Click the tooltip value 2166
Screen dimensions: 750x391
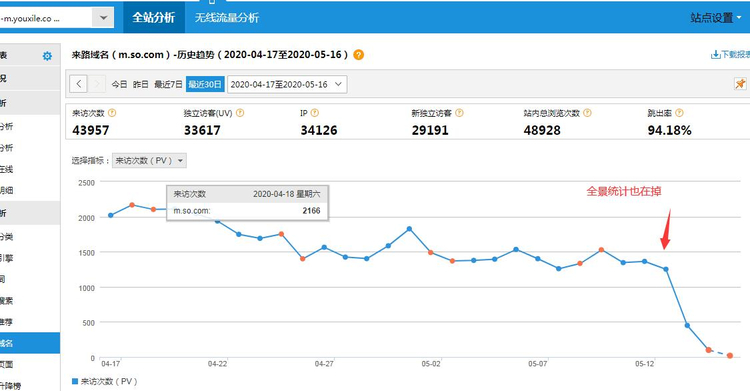click(x=311, y=211)
